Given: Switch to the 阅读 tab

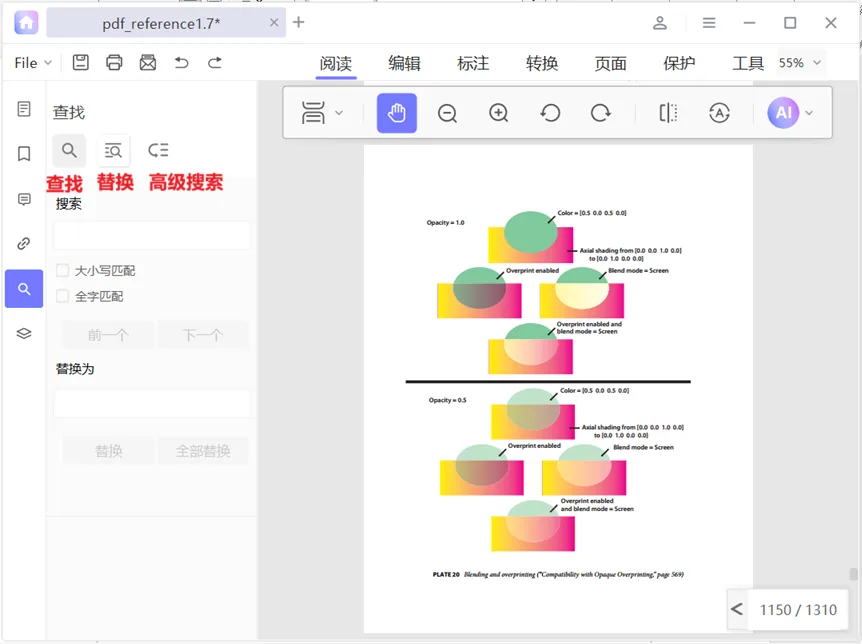Looking at the screenshot, I should (336, 64).
